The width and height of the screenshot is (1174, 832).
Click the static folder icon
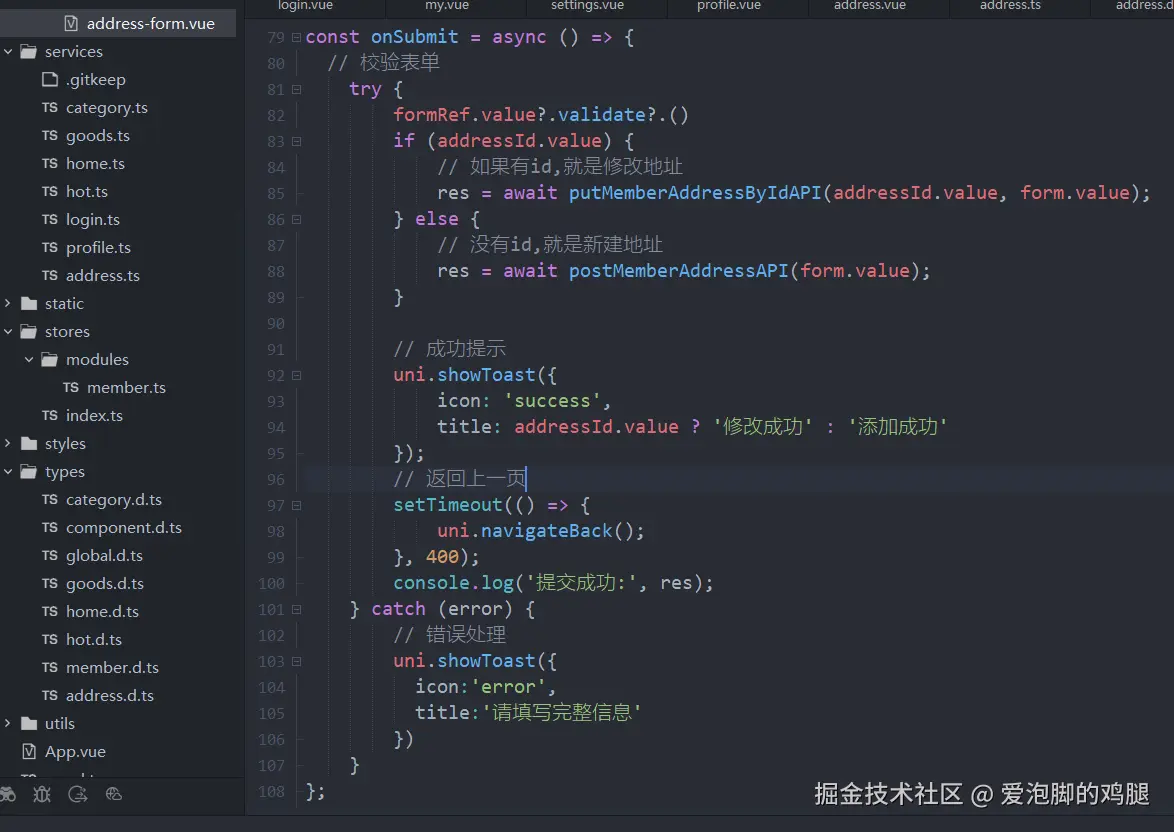tap(29, 303)
